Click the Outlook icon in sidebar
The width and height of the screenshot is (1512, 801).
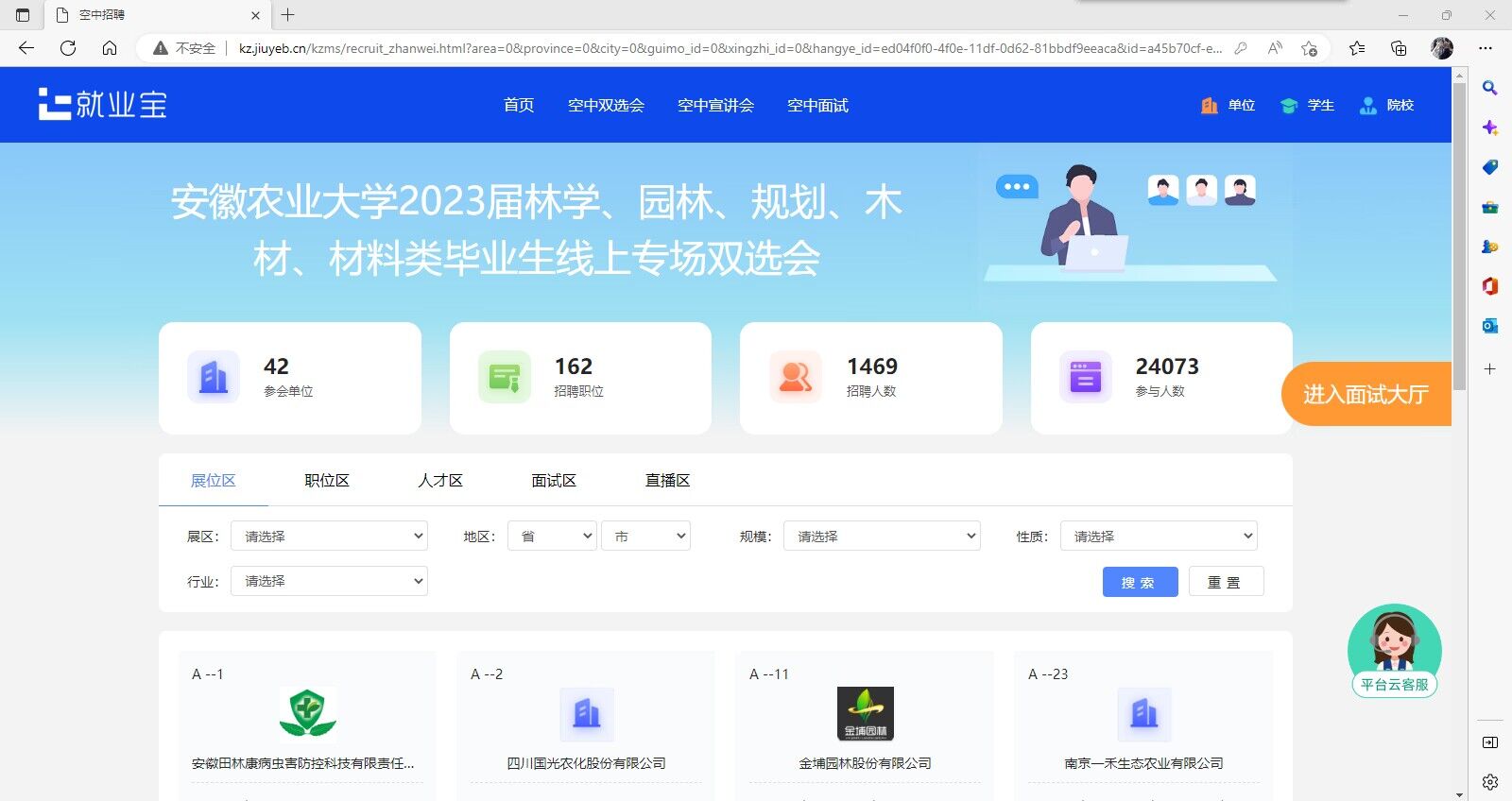coord(1489,326)
